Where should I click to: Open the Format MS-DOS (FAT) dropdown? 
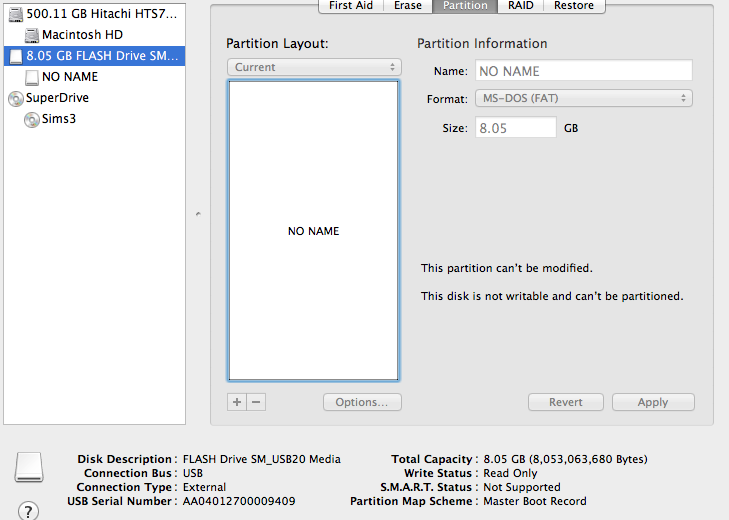click(584, 99)
